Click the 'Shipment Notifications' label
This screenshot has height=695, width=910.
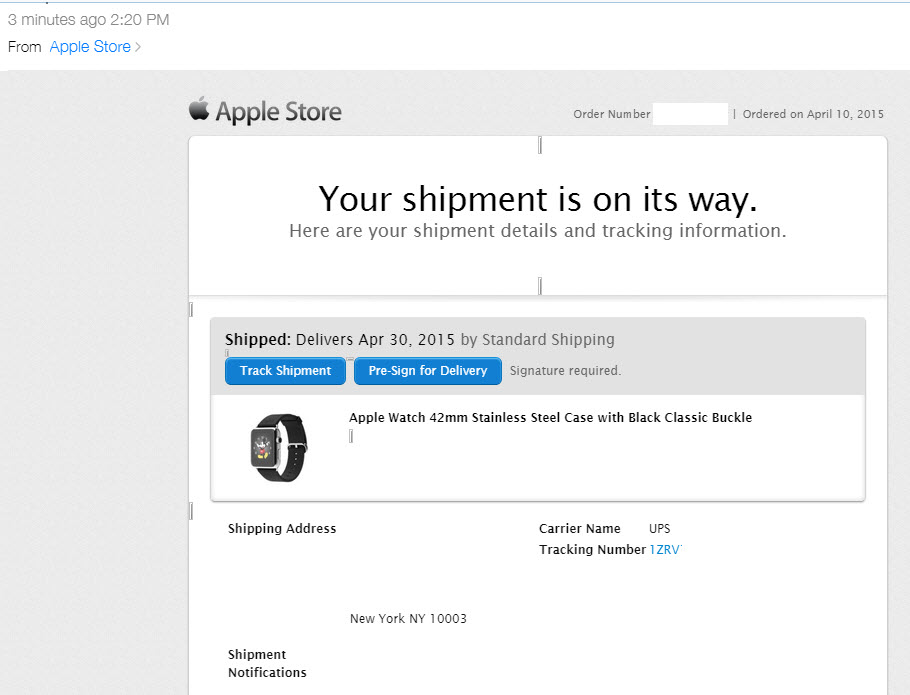point(267,663)
